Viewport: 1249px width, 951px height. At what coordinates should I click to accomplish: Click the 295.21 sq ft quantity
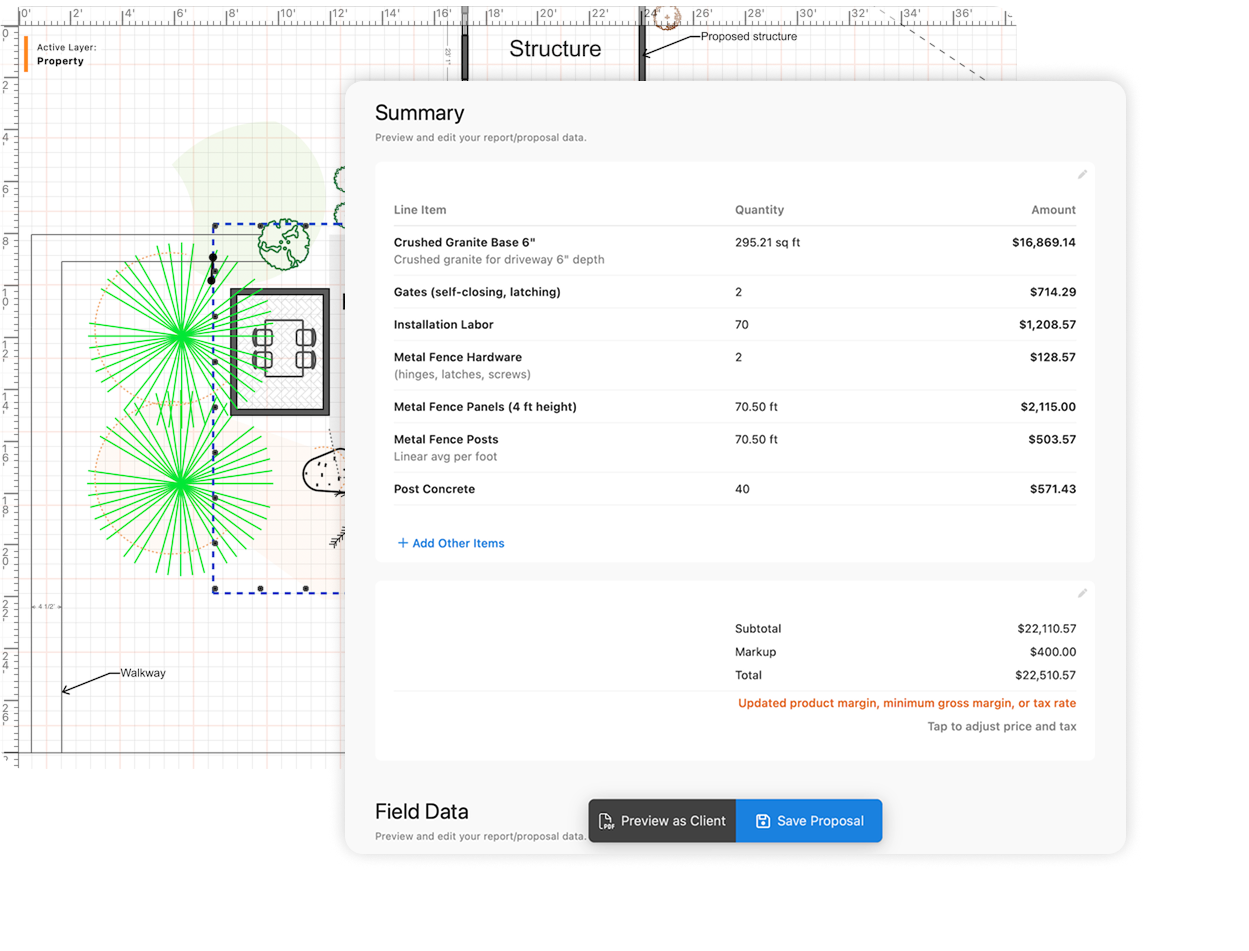click(x=770, y=242)
